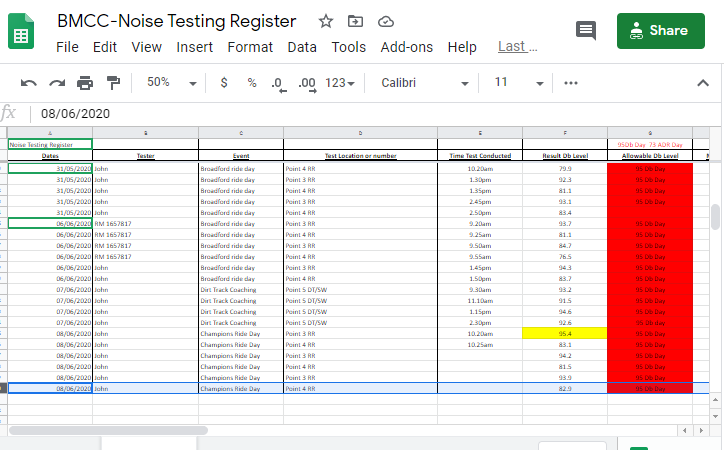Screen dimensions: 724x450
Task: Select the yellow highlighted 95.4 result cell
Action: tap(565, 333)
